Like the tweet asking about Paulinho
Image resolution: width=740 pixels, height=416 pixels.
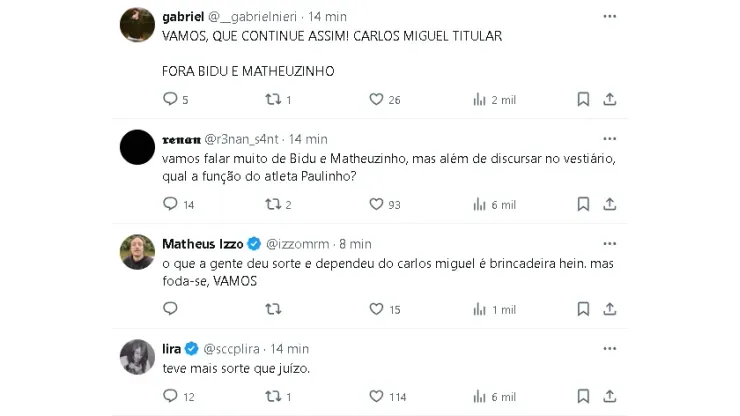tap(377, 204)
